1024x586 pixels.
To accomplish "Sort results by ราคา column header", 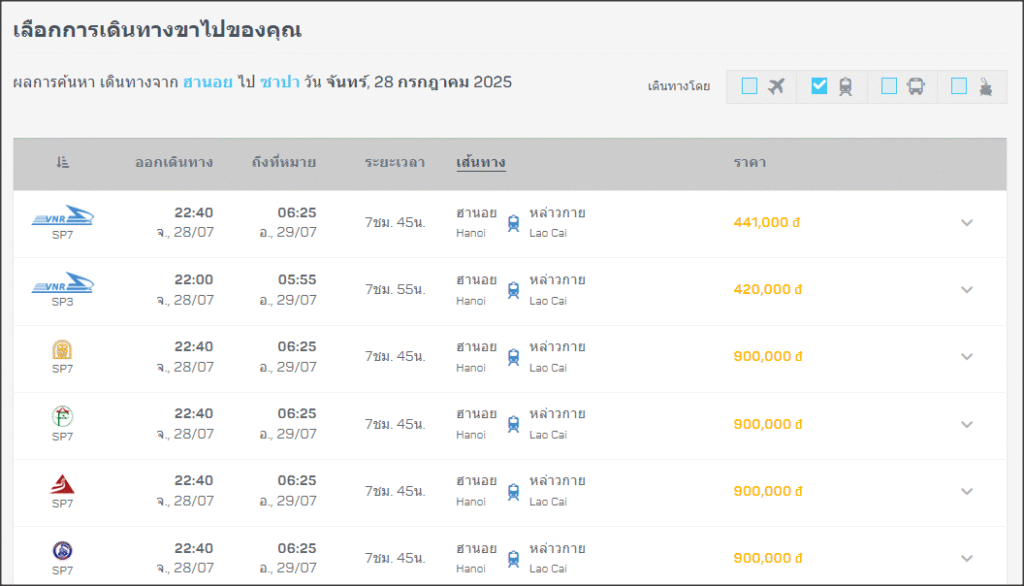I will tap(750, 162).
